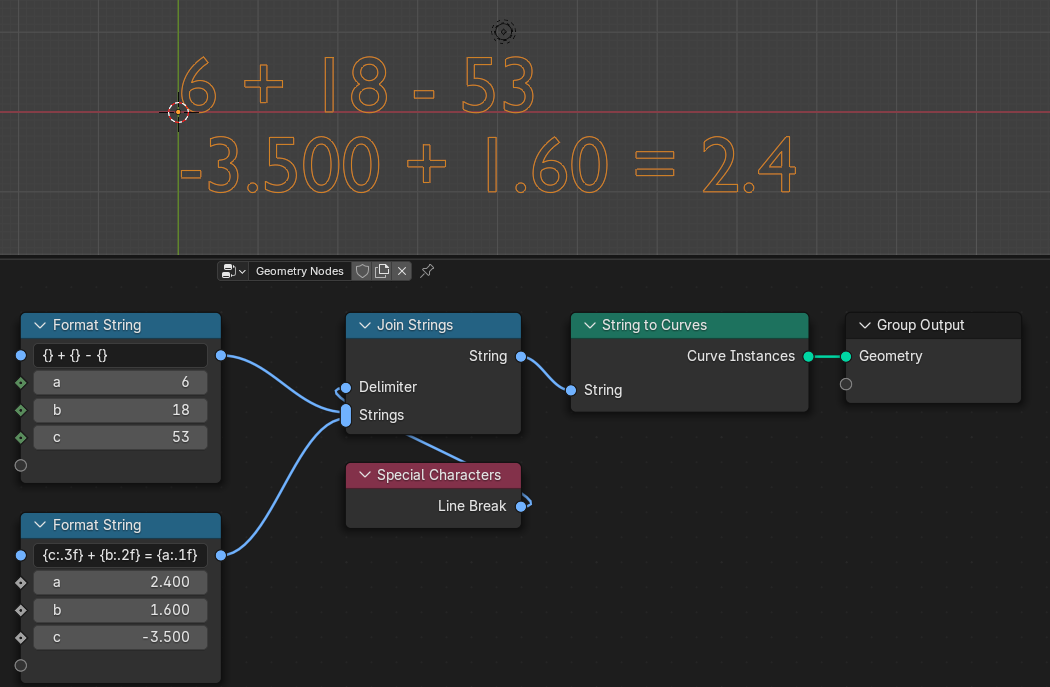This screenshot has height=687, width=1050.
Task: Click the empty Group Output extension socket
Action: click(x=846, y=384)
